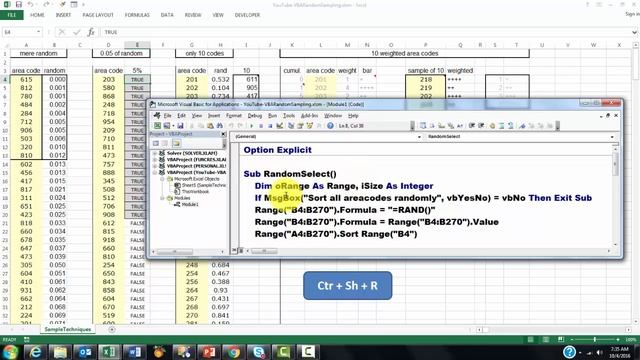Click the Toggle Bookmark flag icon
This screenshot has height=360, width=640.
pyautogui.click(x=522, y=126)
